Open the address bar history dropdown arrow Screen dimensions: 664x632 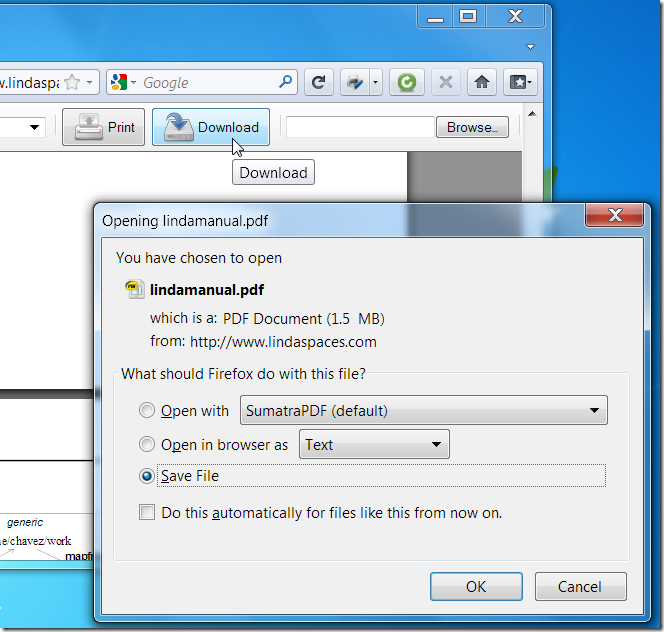[x=89, y=82]
